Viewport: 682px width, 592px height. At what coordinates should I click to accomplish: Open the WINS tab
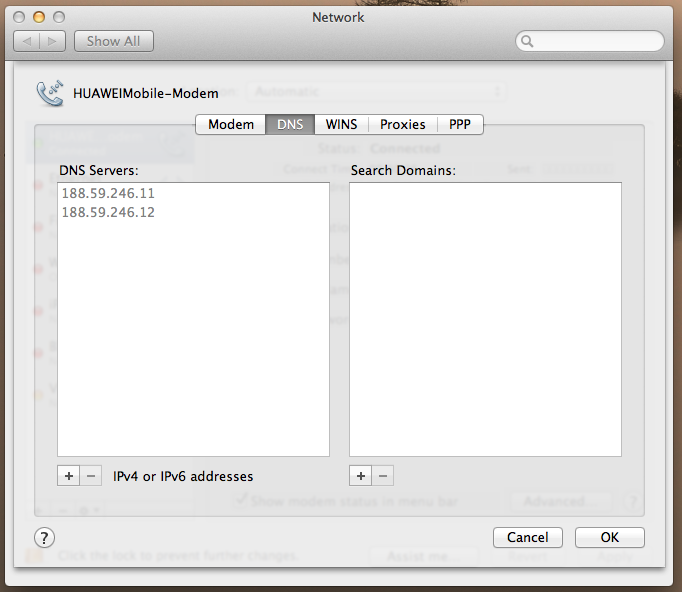341,124
